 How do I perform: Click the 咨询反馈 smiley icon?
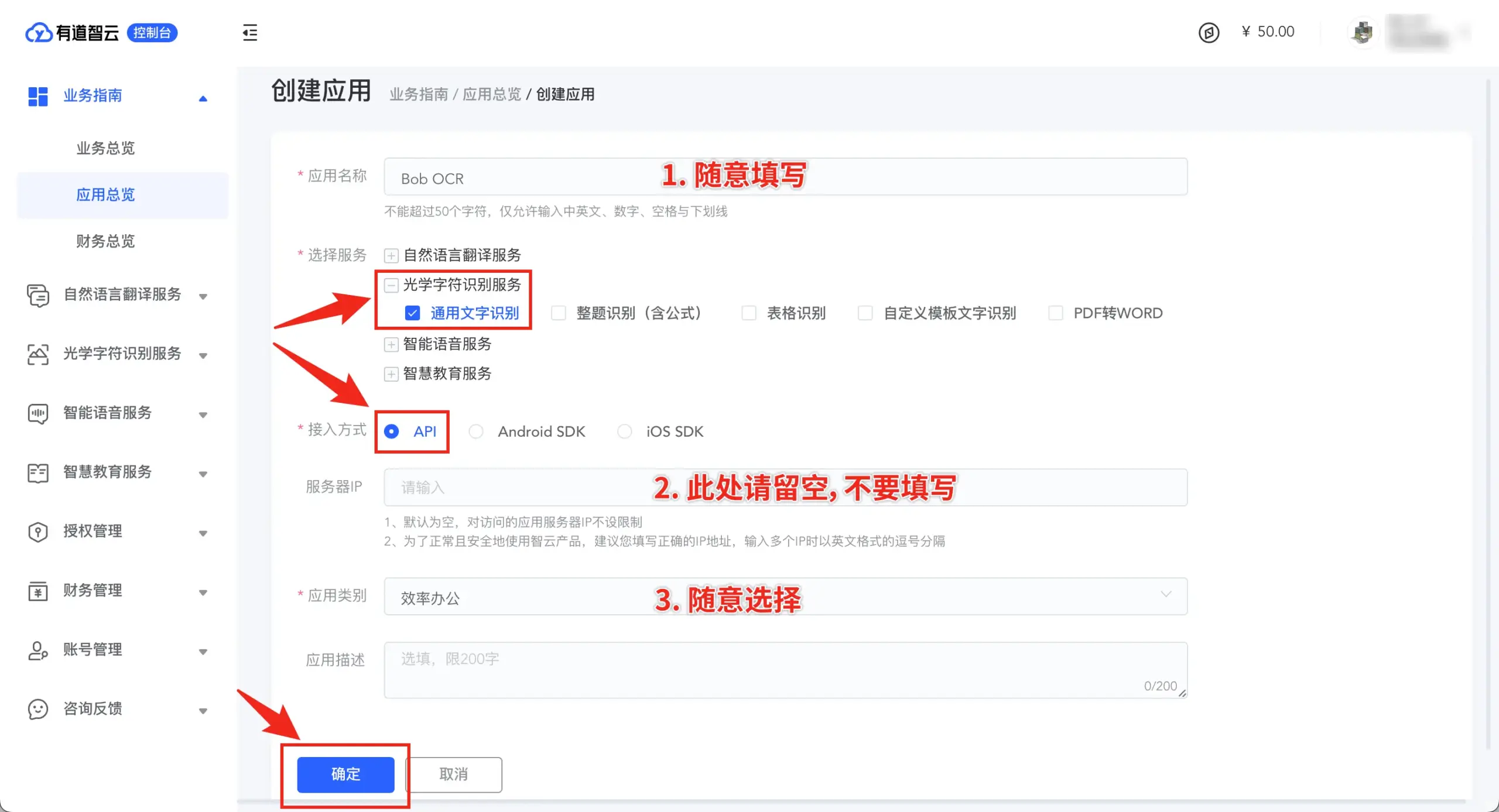38,709
